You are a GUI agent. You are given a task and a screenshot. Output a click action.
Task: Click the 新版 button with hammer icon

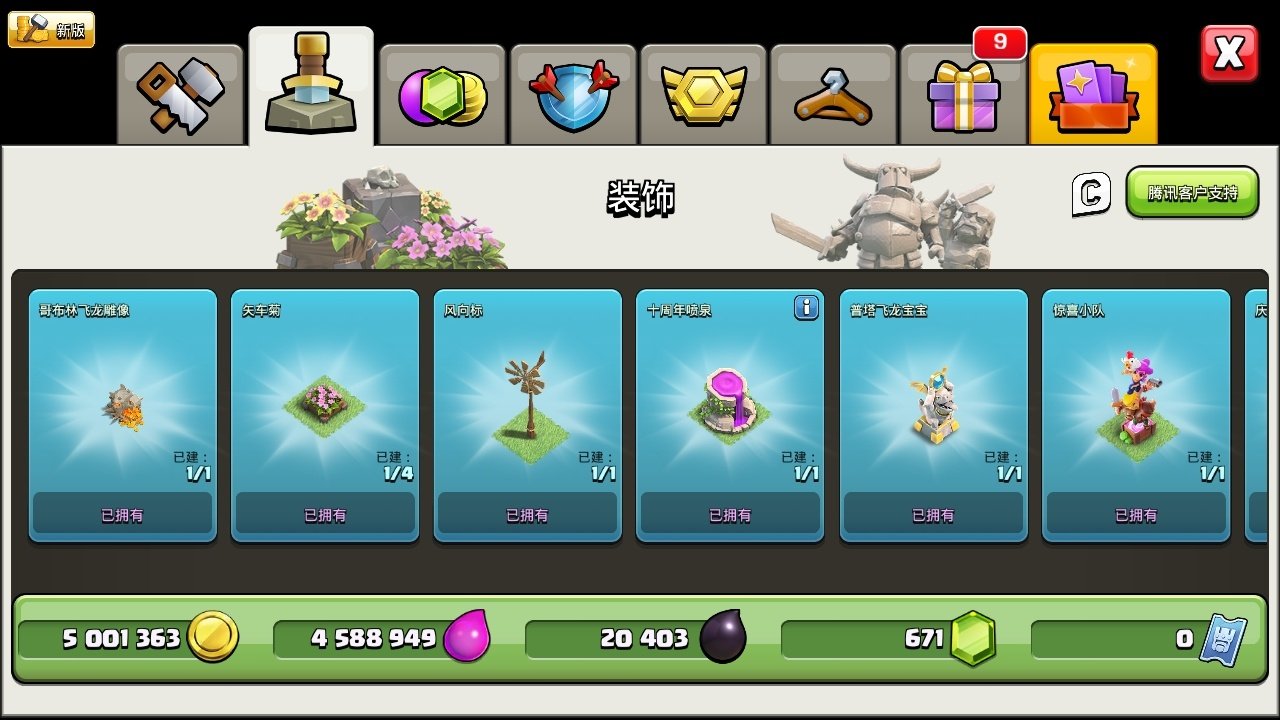coord(51,29)
